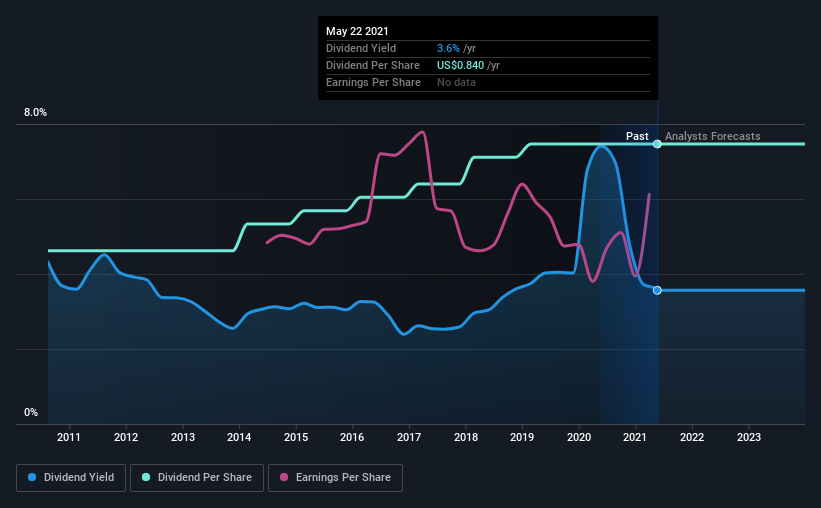This screenshot has width=821, height=508.
Task: Select the 2014 year label on the timeline
Action: 239,437
